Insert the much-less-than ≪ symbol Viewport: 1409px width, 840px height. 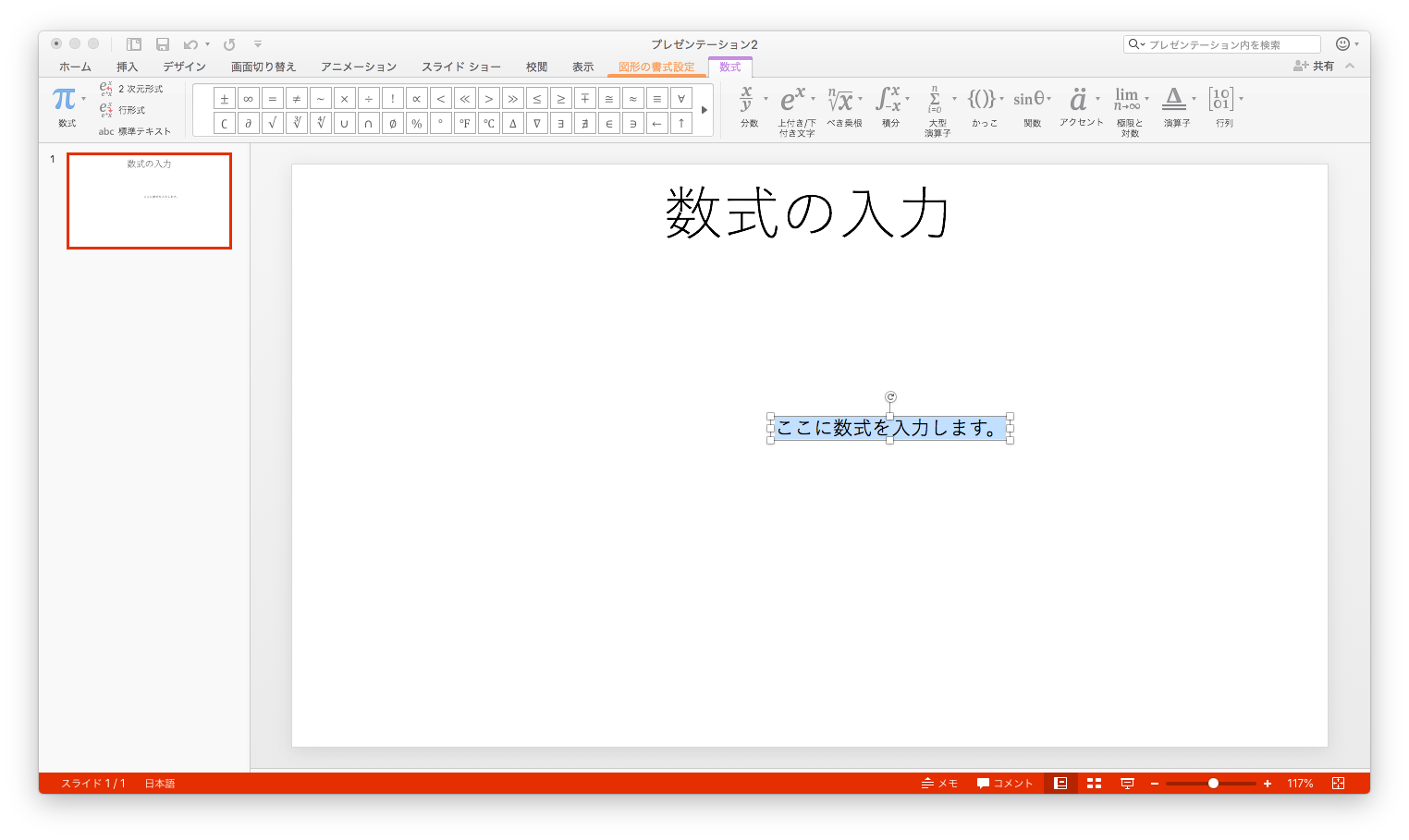[x=464, y=99]
